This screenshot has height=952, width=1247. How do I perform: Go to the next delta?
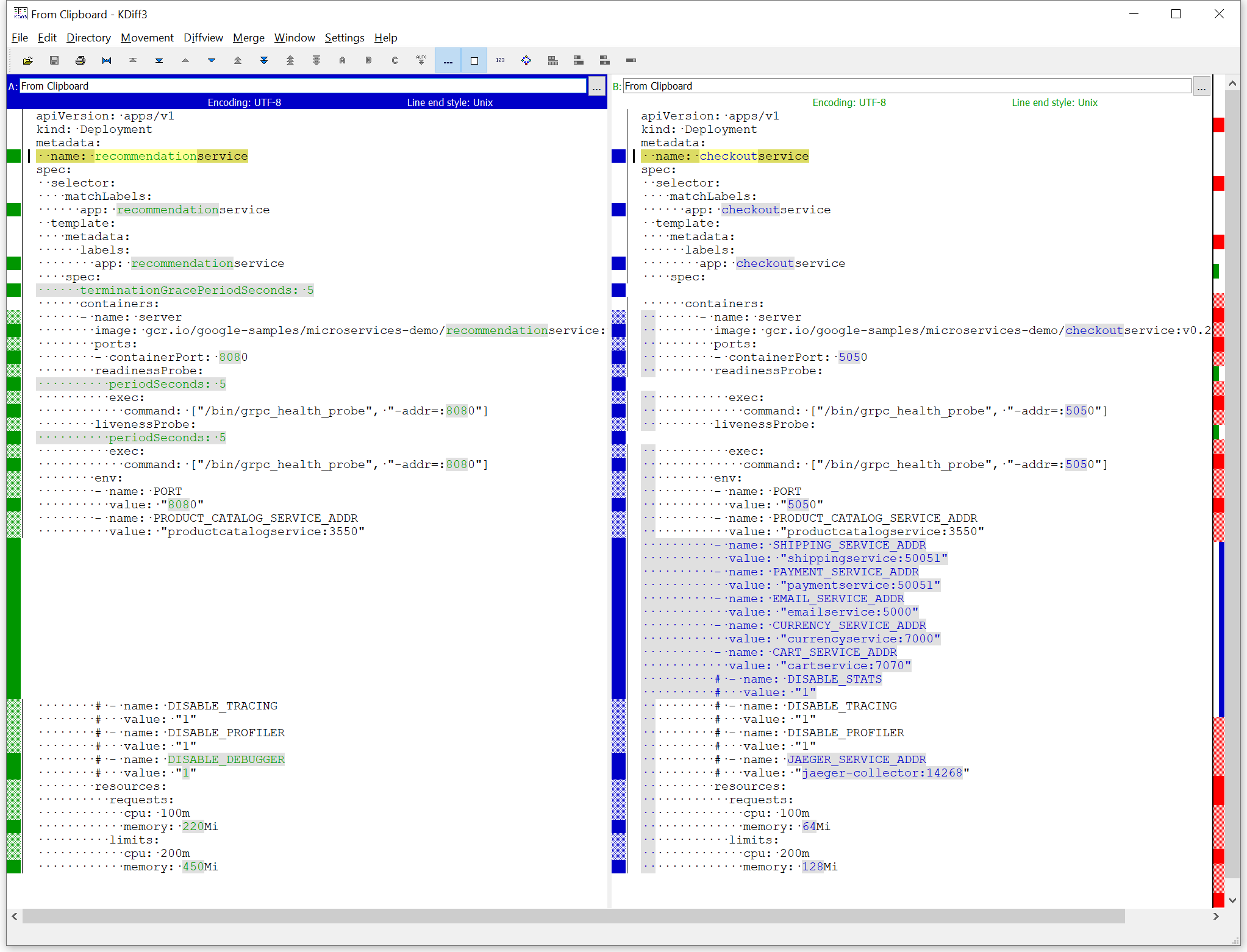pyautogui.click(x=212, y=60)
